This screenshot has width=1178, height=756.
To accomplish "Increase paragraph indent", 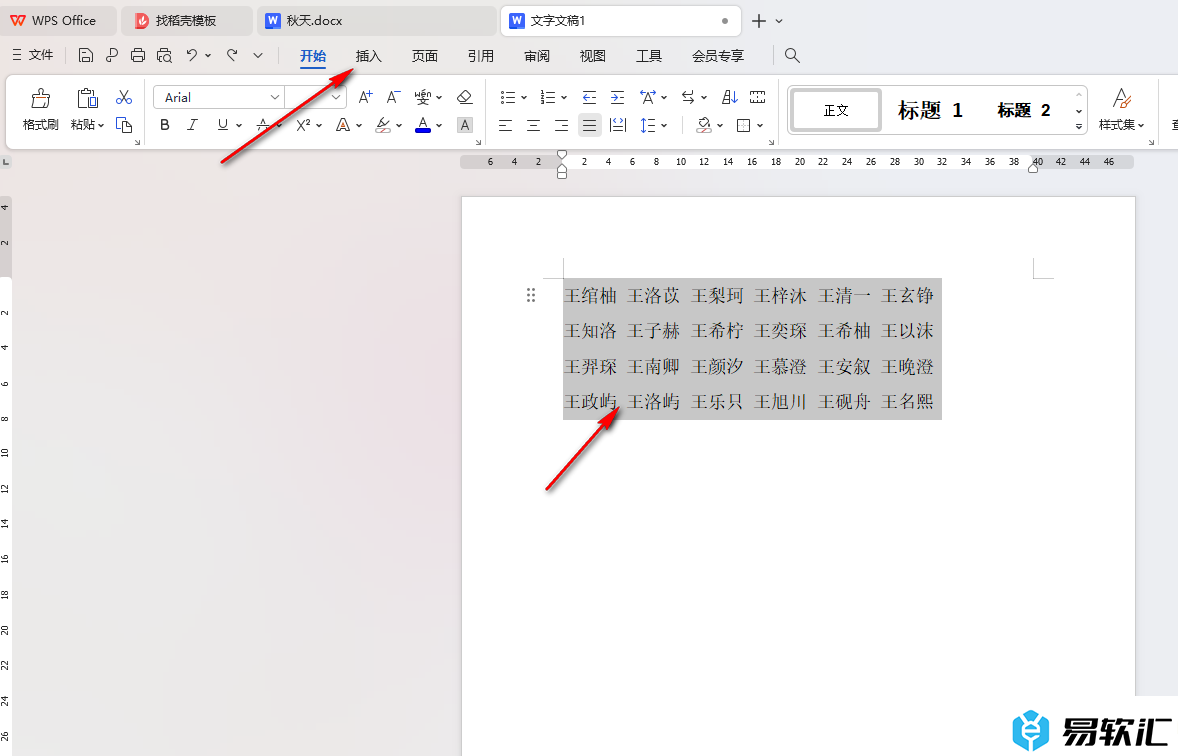I will click(x=617, y=97).
